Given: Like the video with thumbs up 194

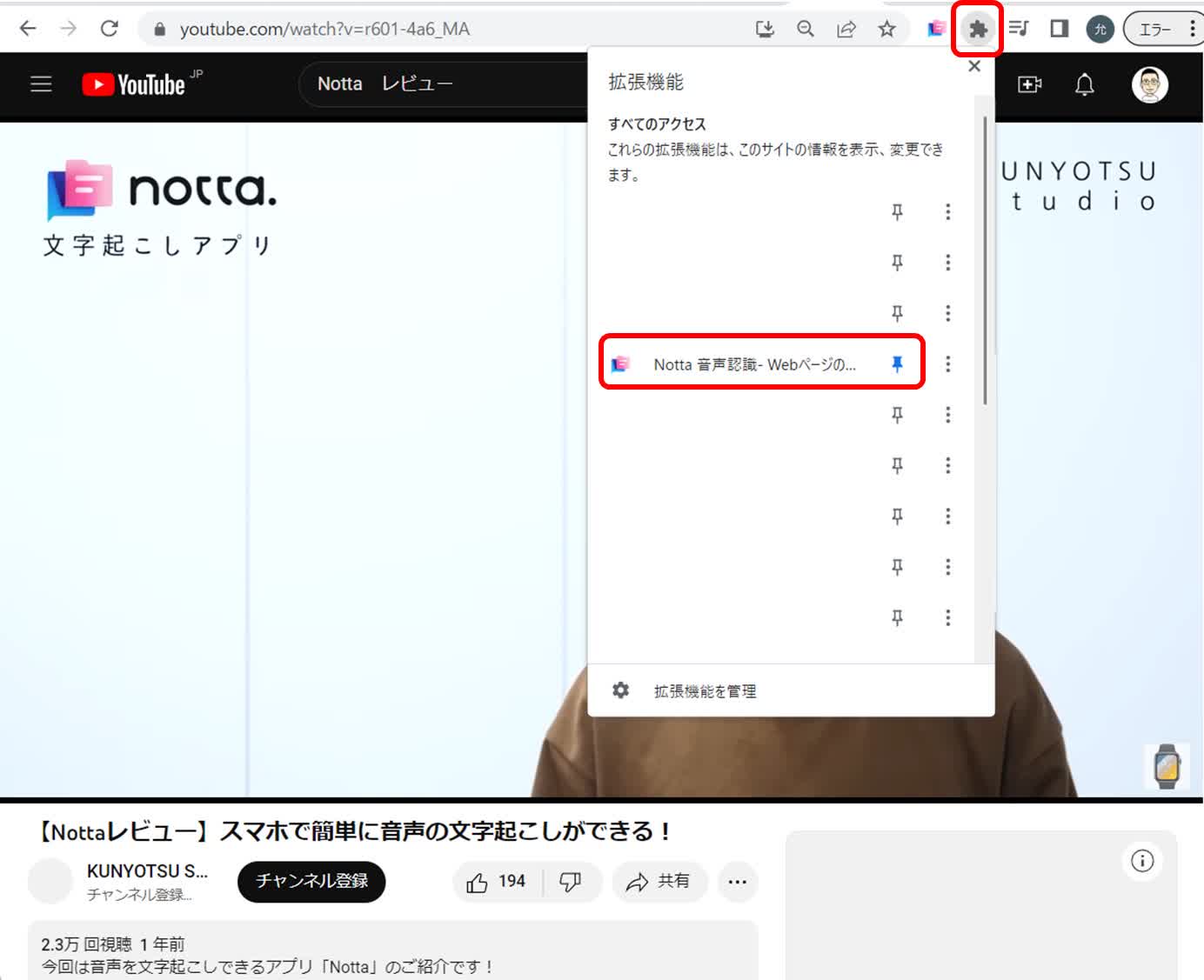Looking at the screenshot, I should tap(497, 883).
